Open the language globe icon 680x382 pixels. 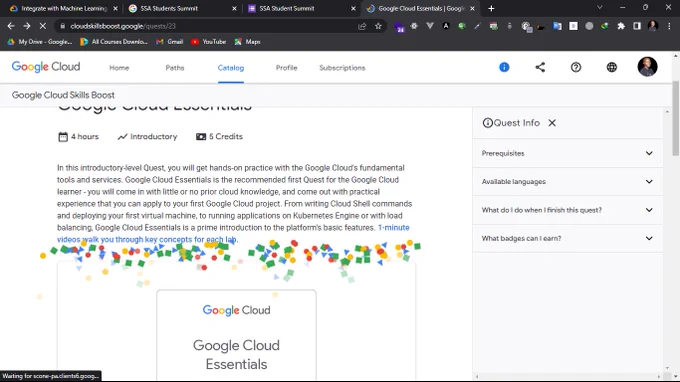pyautogui.click(x=611, y=67)
